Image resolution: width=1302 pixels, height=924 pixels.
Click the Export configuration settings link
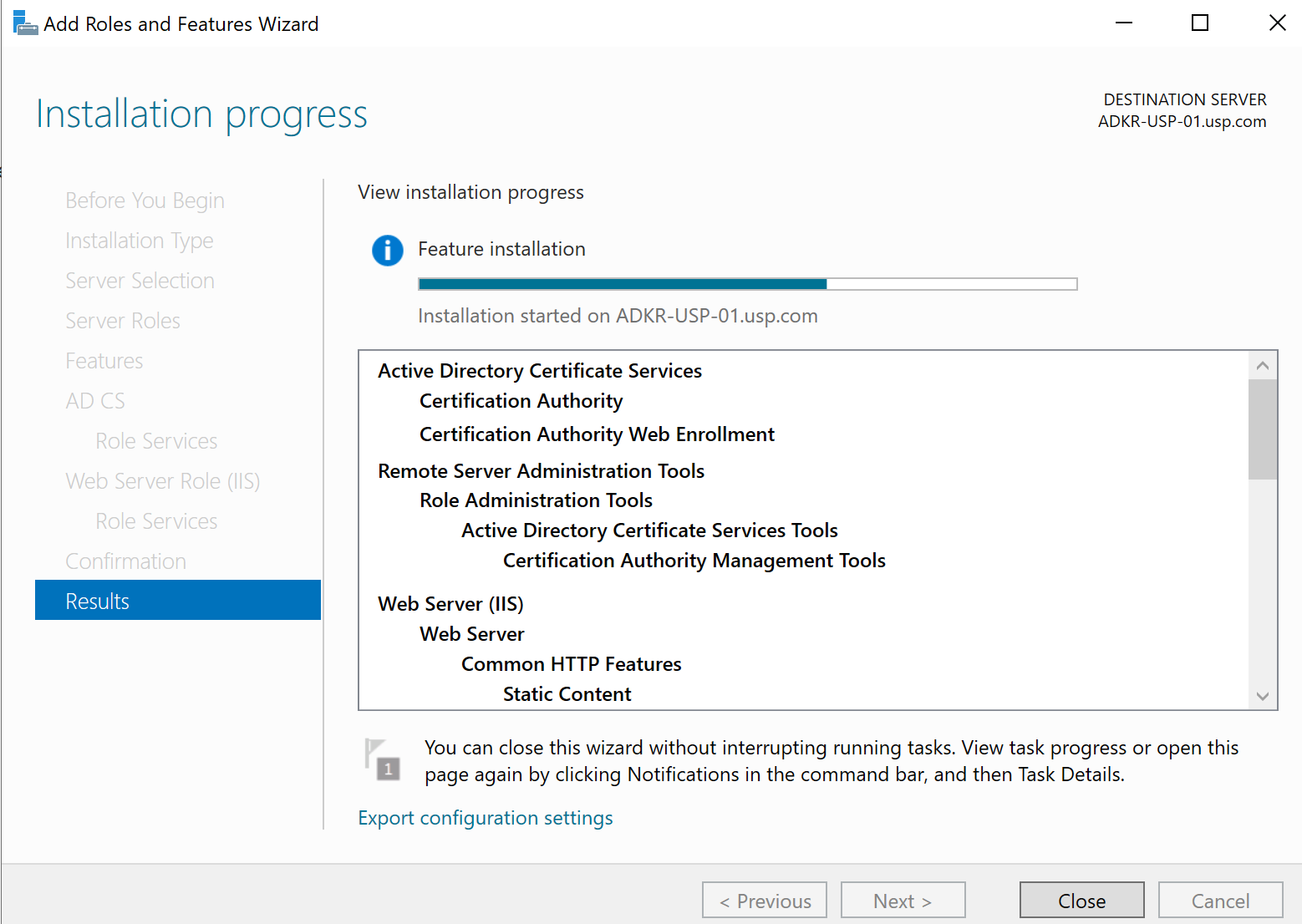pos(486,818)
